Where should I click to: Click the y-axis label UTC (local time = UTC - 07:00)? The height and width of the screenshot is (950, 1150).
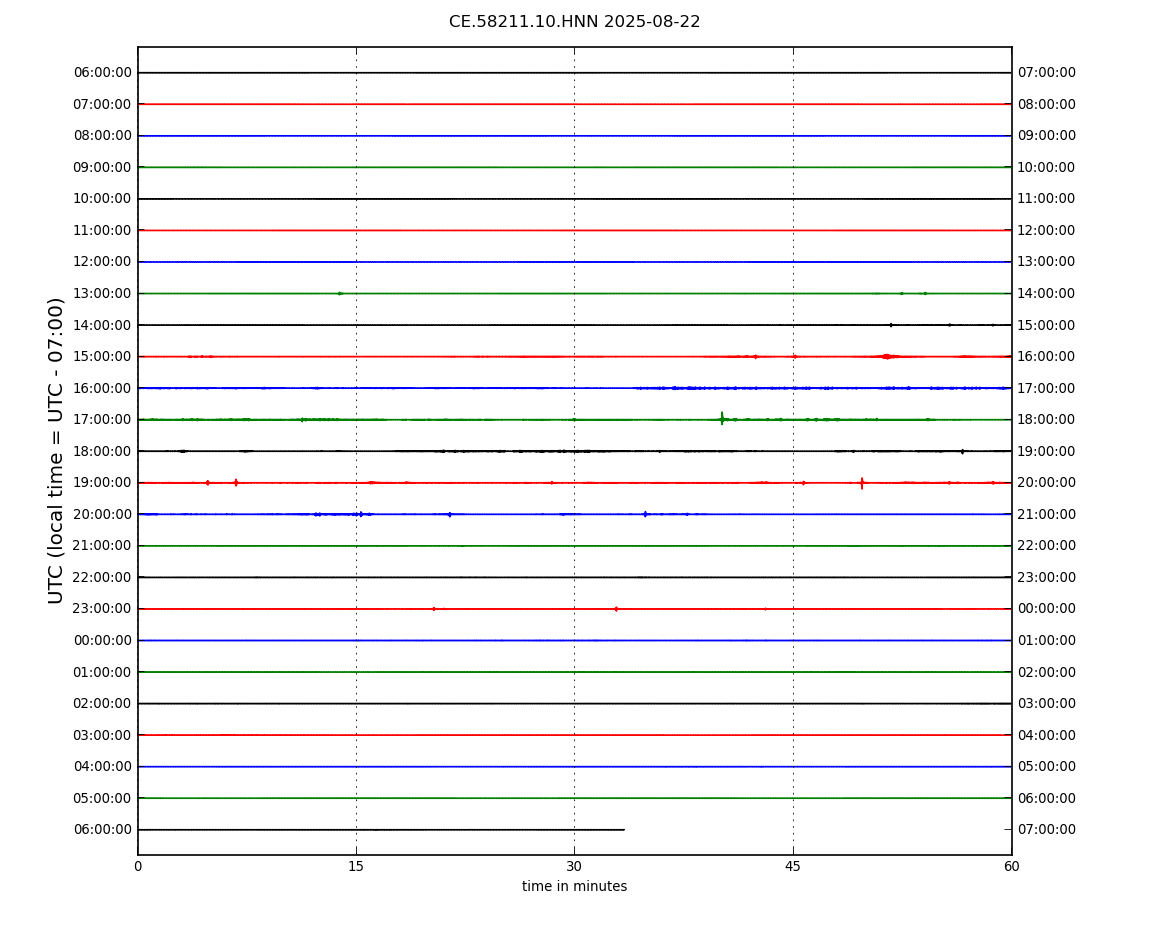coord(56,450)
